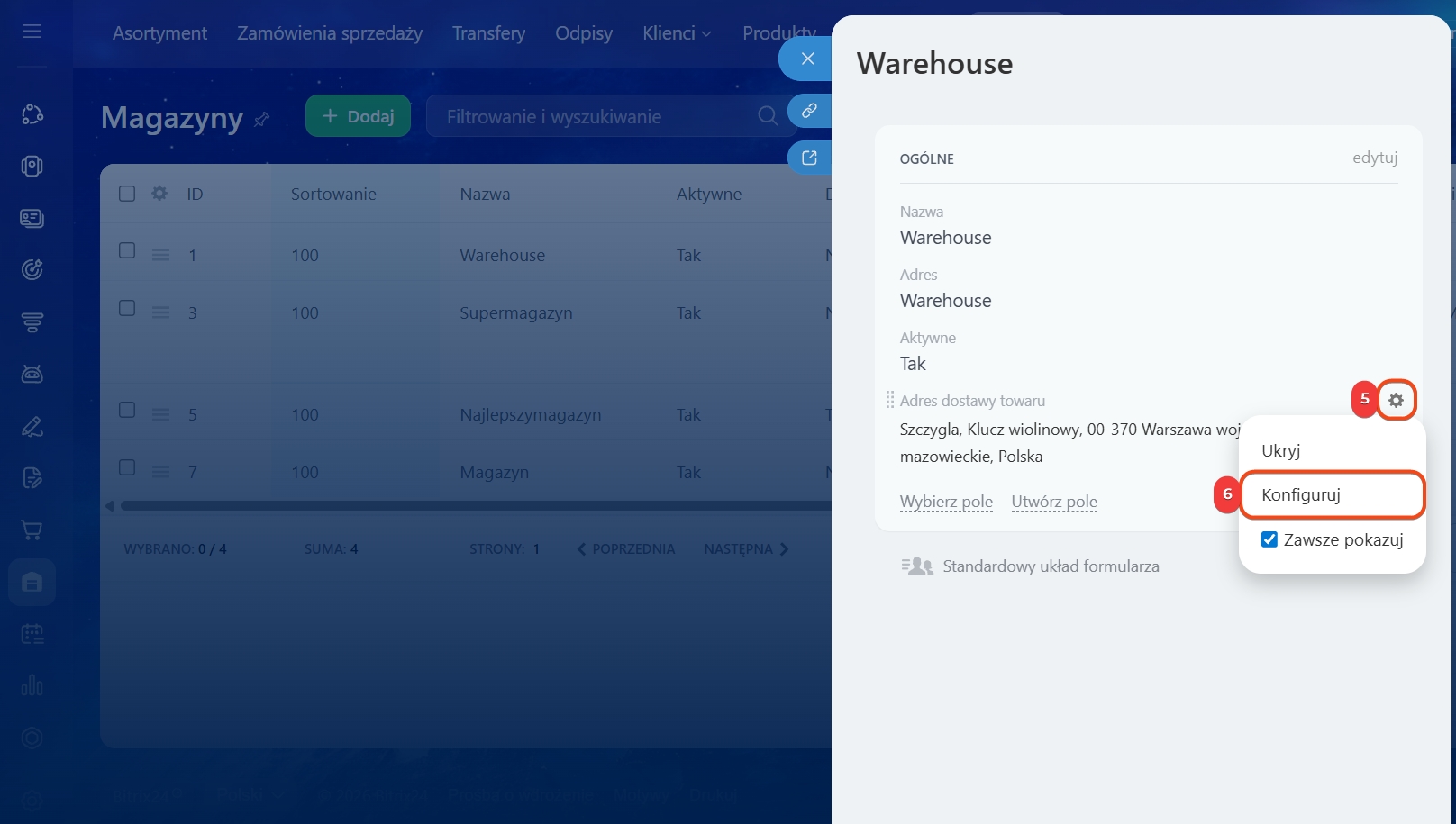
Task: Open Standardowy układ formularza options
Action: tap(1050, 566)
